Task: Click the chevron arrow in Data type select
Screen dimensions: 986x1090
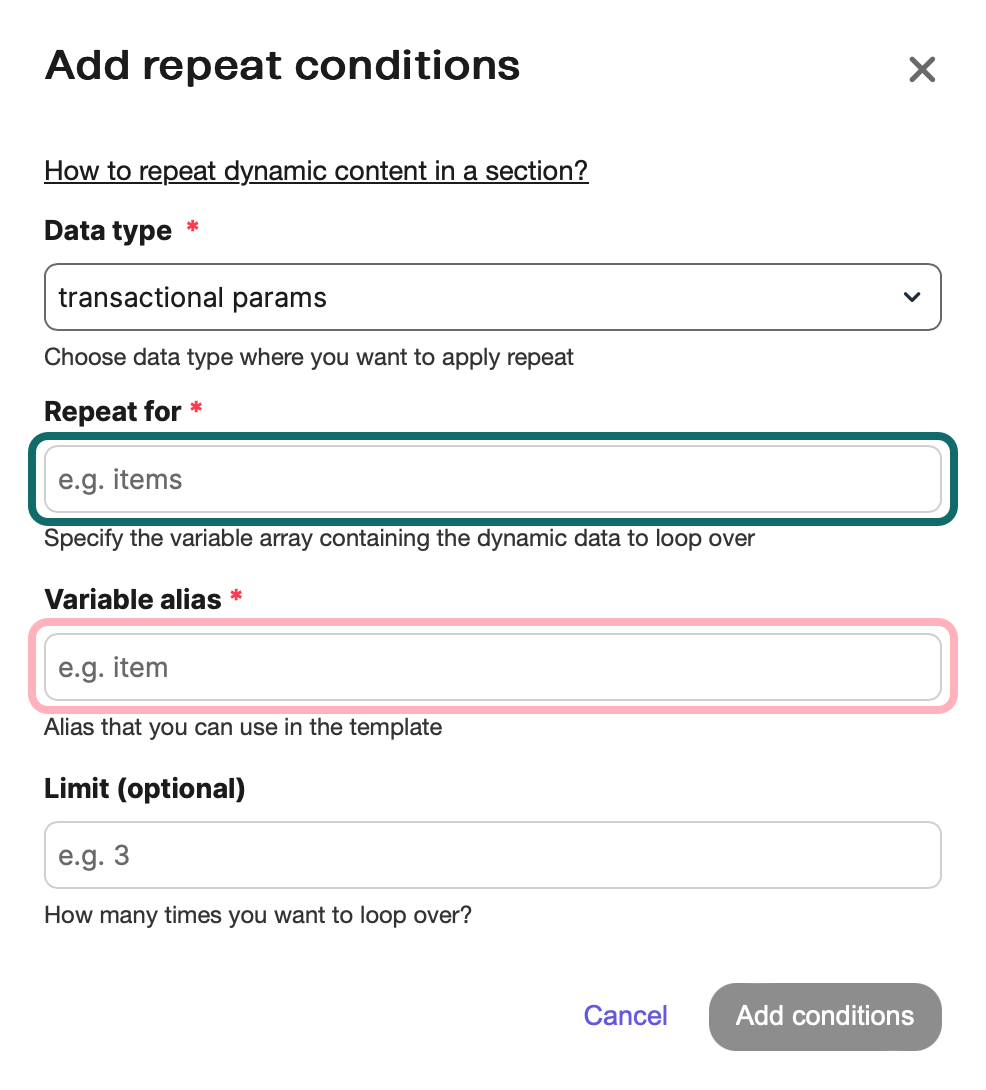Action: point(911,297)
